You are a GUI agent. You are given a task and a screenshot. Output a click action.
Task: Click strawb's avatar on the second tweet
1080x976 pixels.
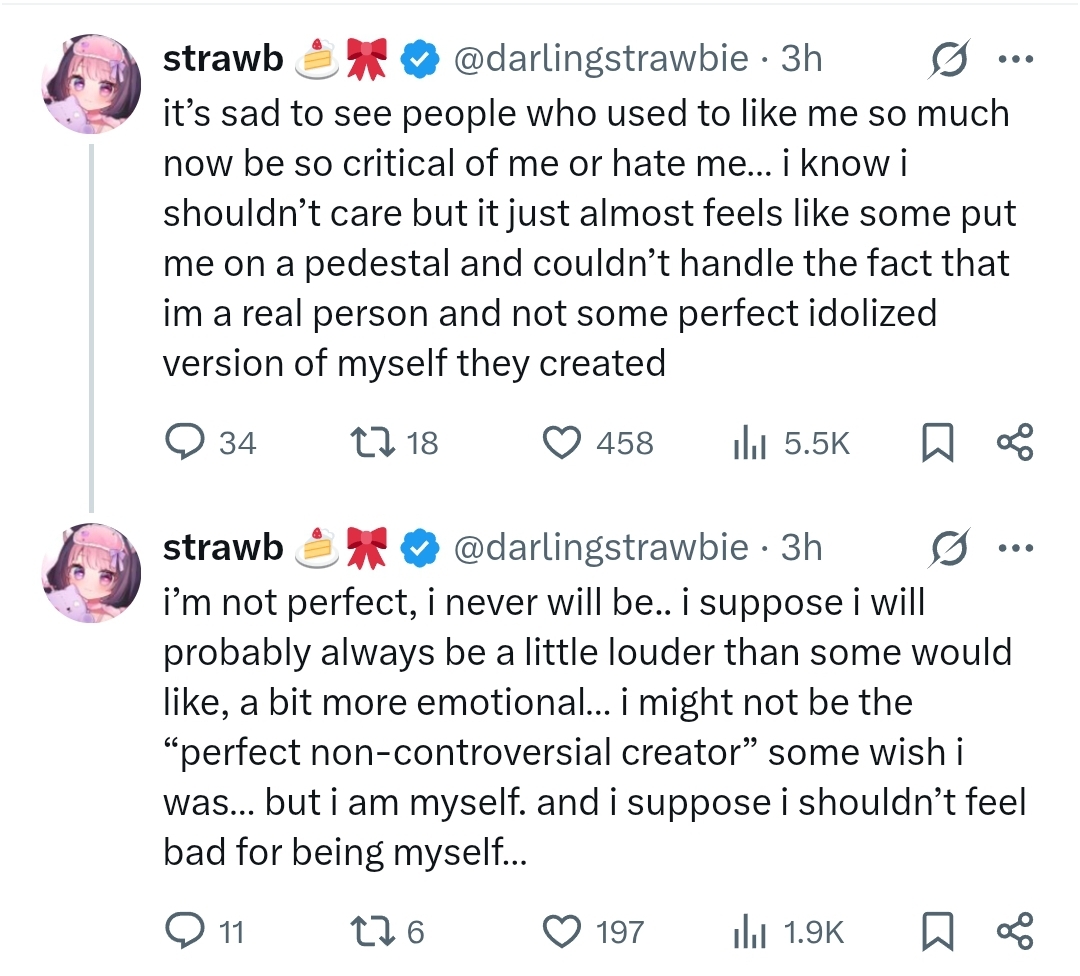[x=91, y=574]
